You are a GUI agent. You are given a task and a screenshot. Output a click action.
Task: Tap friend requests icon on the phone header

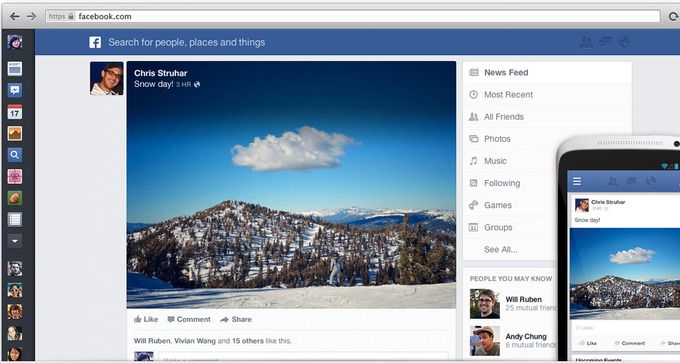point(612,181)
